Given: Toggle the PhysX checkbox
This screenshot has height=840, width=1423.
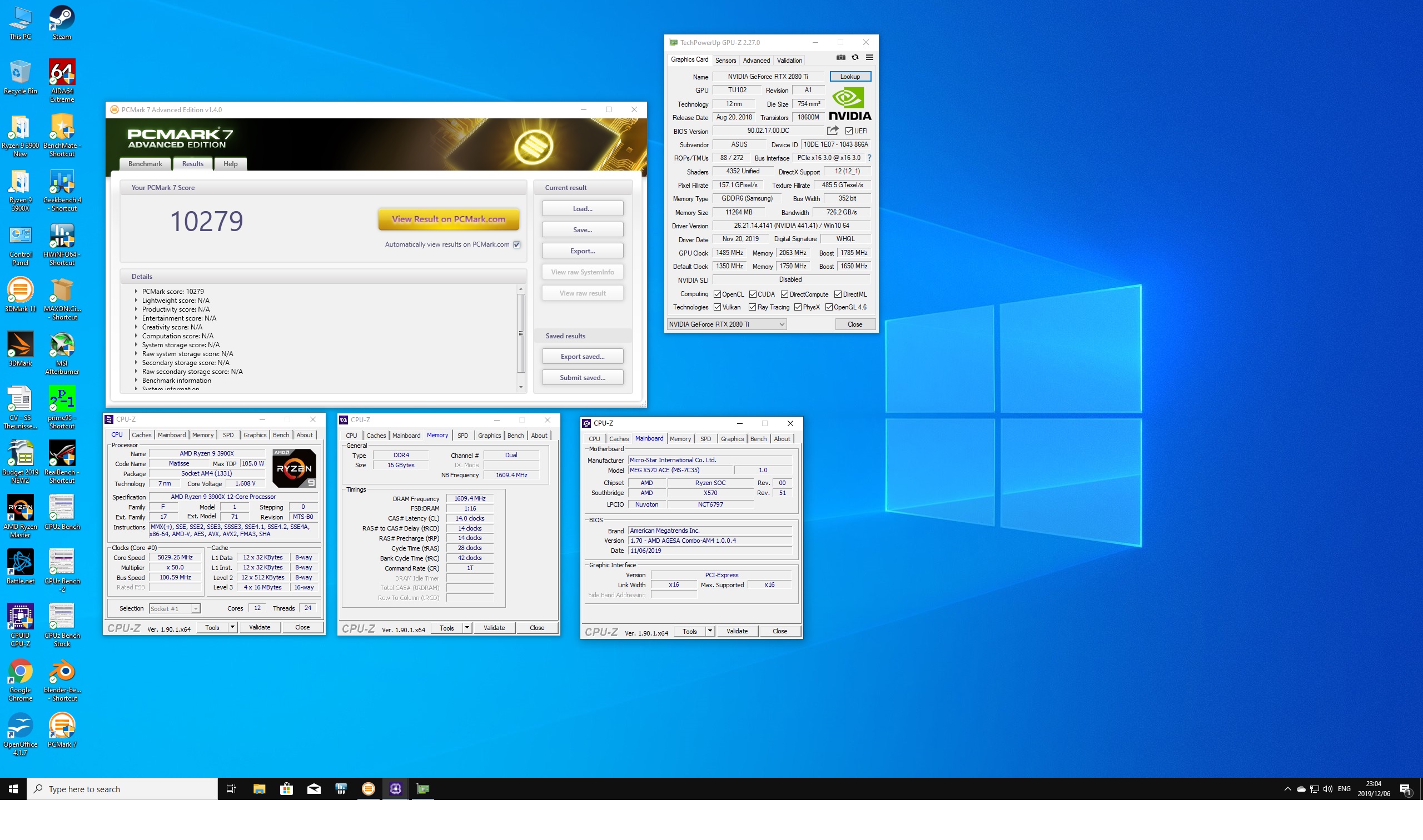Looking at the screenshot, I should (x=797, y=307).
